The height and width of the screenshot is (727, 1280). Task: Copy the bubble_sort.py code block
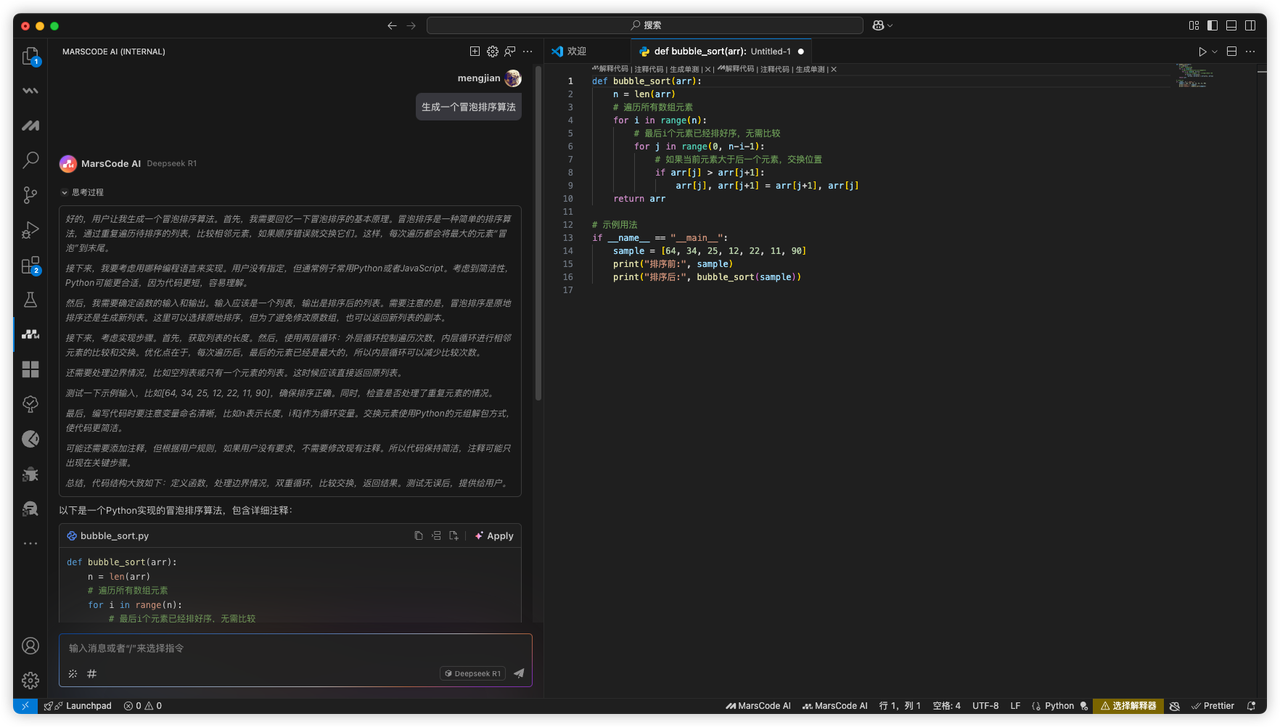pos(419,536)
